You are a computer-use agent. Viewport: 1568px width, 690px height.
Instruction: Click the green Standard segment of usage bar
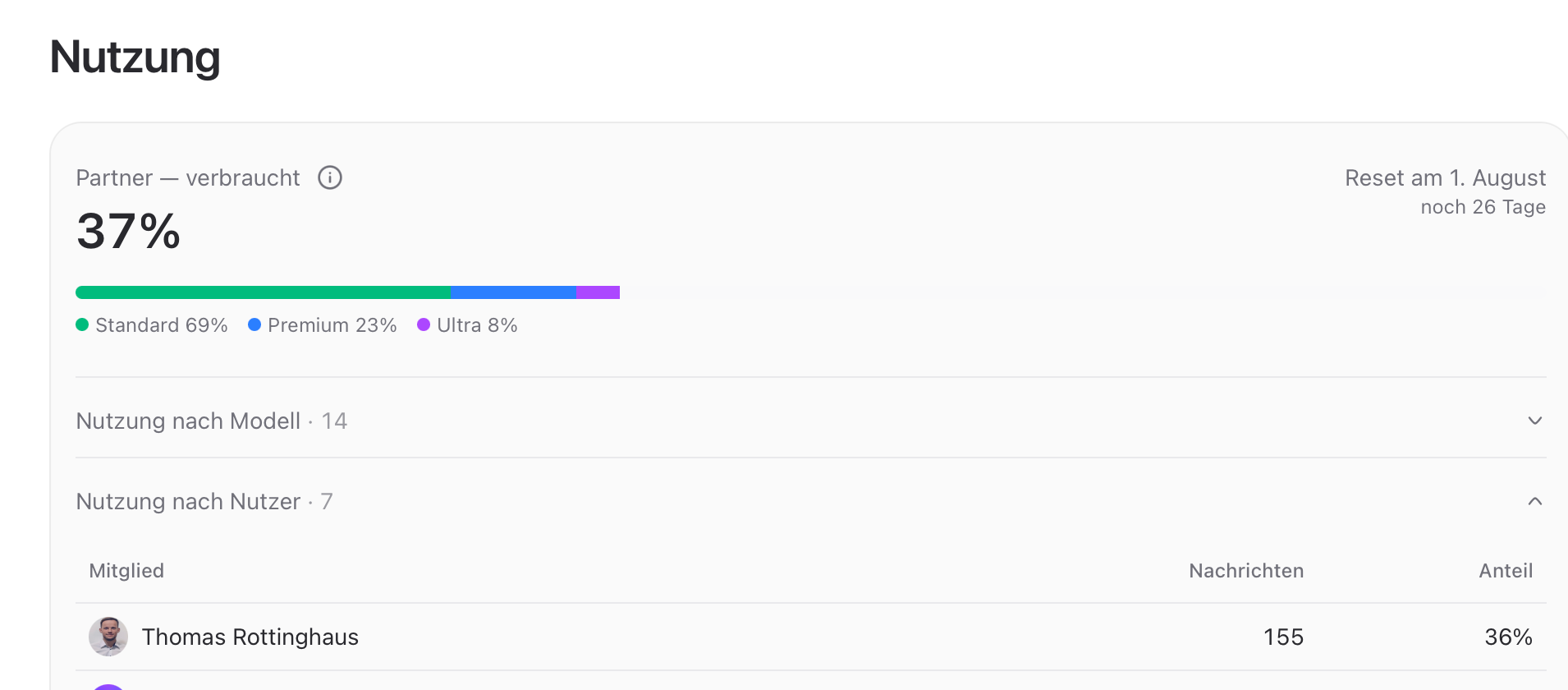[x=263, y=292]
